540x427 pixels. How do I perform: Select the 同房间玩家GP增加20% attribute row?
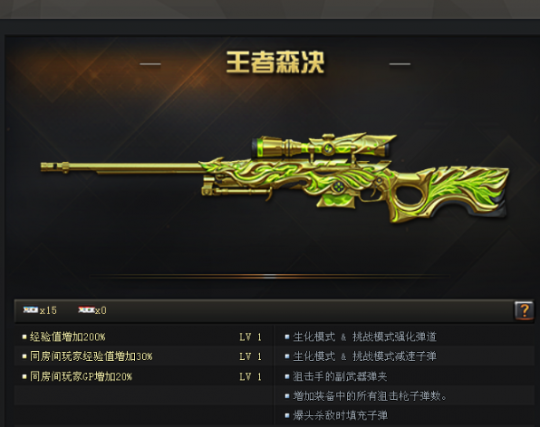(x=144, y=376)
